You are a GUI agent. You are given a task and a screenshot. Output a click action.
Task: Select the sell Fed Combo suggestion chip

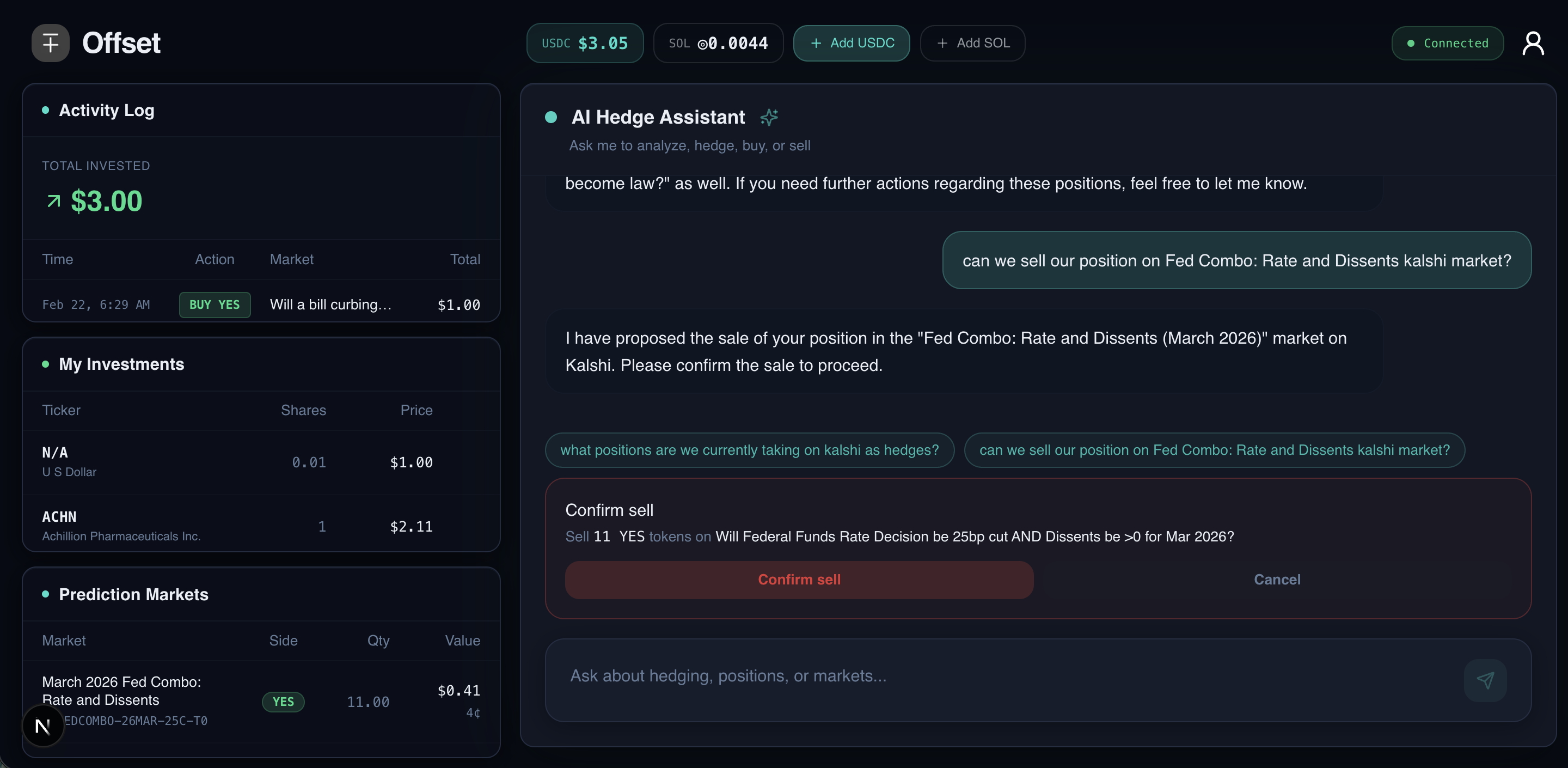pyautogui.click(x=1214, y=450)
